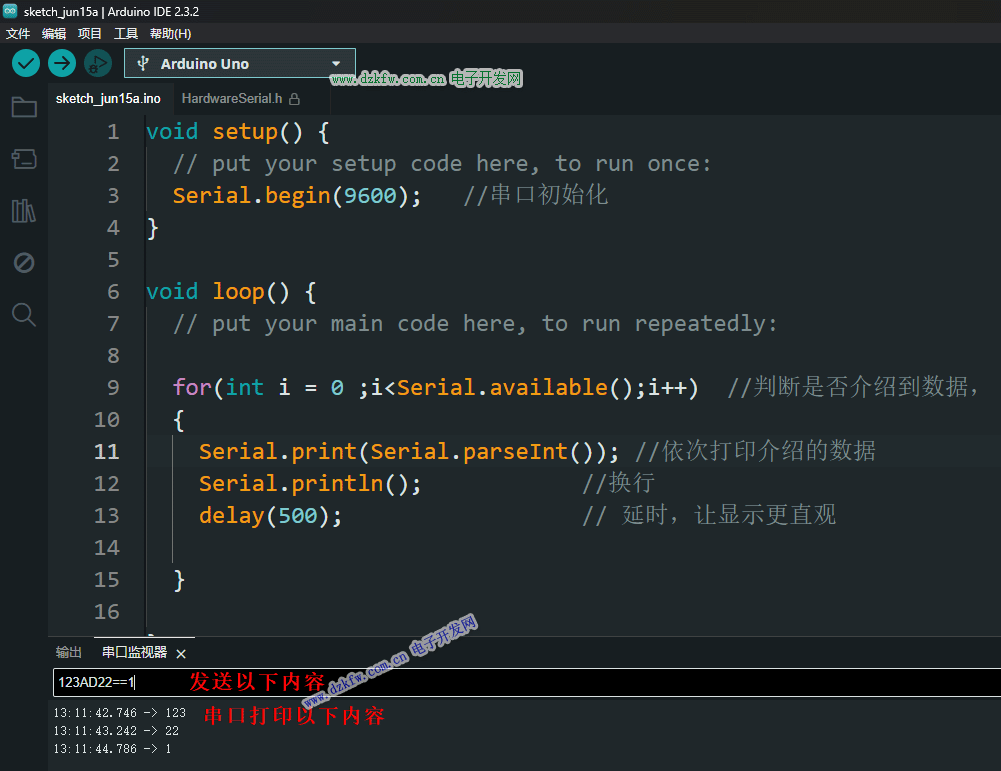
Task: Open the Library Manager books icon
Action: [x=24, y=211]
